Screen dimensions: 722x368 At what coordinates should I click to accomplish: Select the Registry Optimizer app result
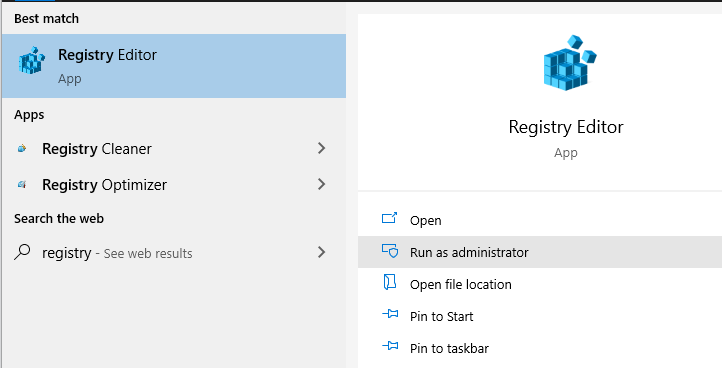pos(174,185)
